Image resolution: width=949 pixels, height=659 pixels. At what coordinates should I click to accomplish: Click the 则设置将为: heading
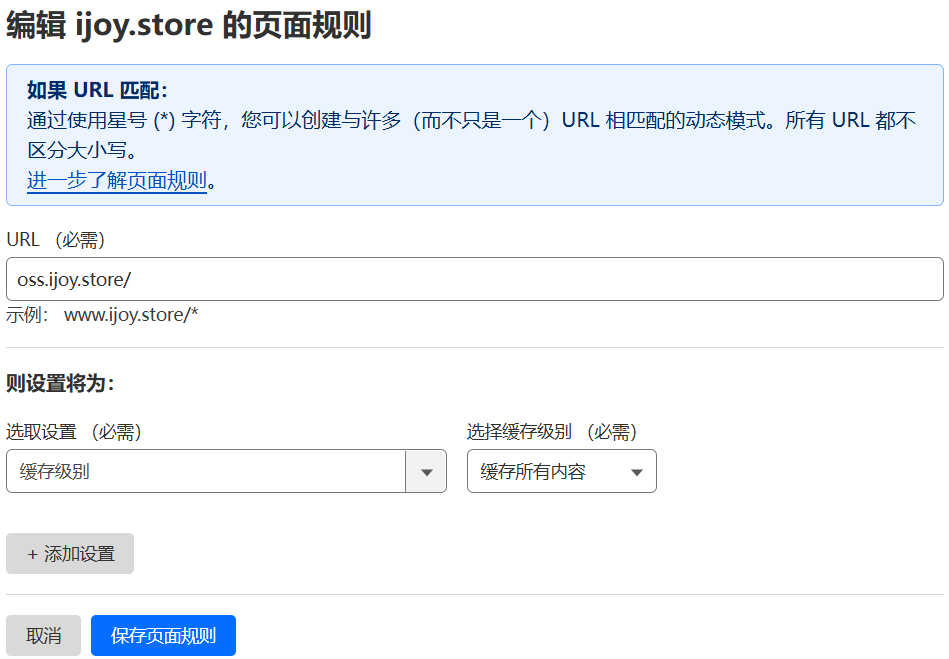[61, 383]
